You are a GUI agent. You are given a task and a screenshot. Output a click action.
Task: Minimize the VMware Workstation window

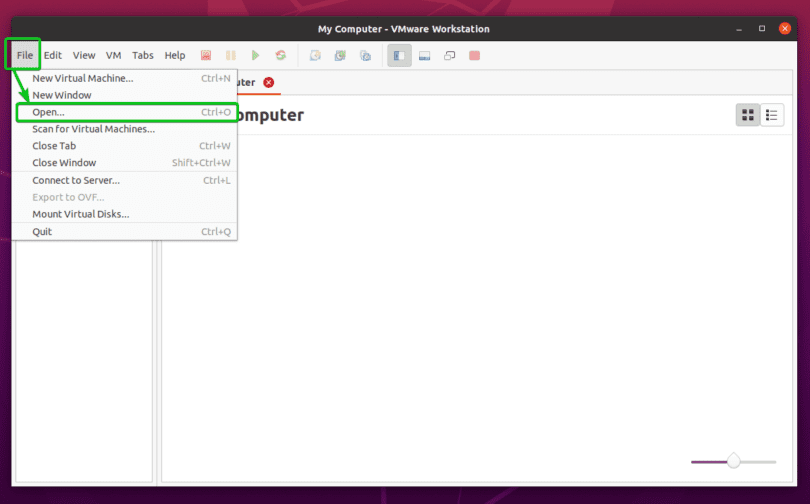(x=739, y=29)
